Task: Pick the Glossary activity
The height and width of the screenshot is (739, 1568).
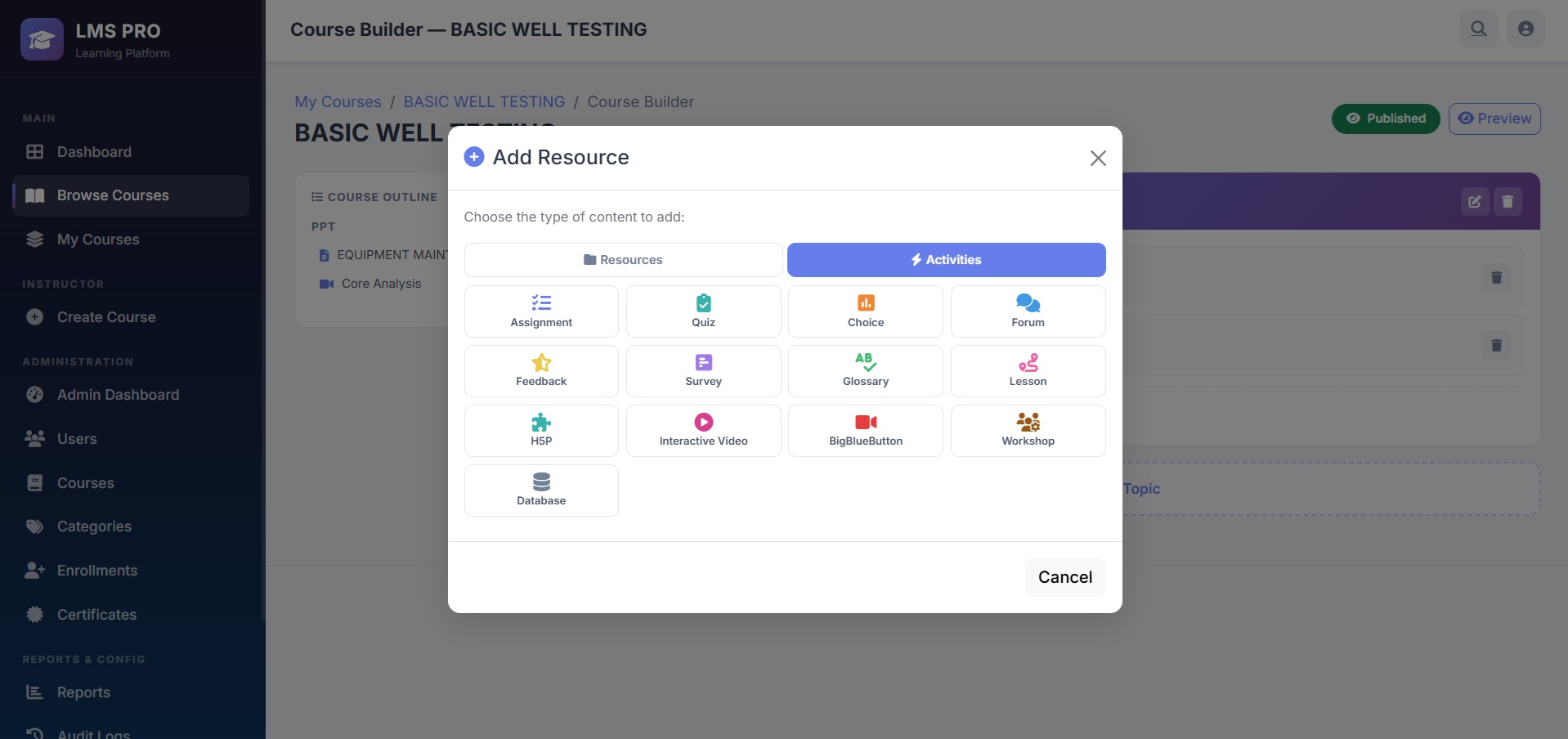Action: (x=866, y=371)
